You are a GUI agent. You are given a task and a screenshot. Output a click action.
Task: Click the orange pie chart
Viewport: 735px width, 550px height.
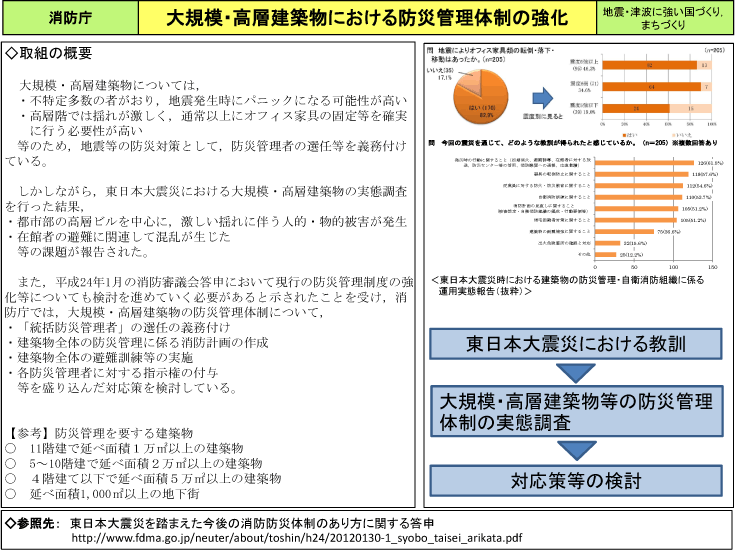point(480,97)
